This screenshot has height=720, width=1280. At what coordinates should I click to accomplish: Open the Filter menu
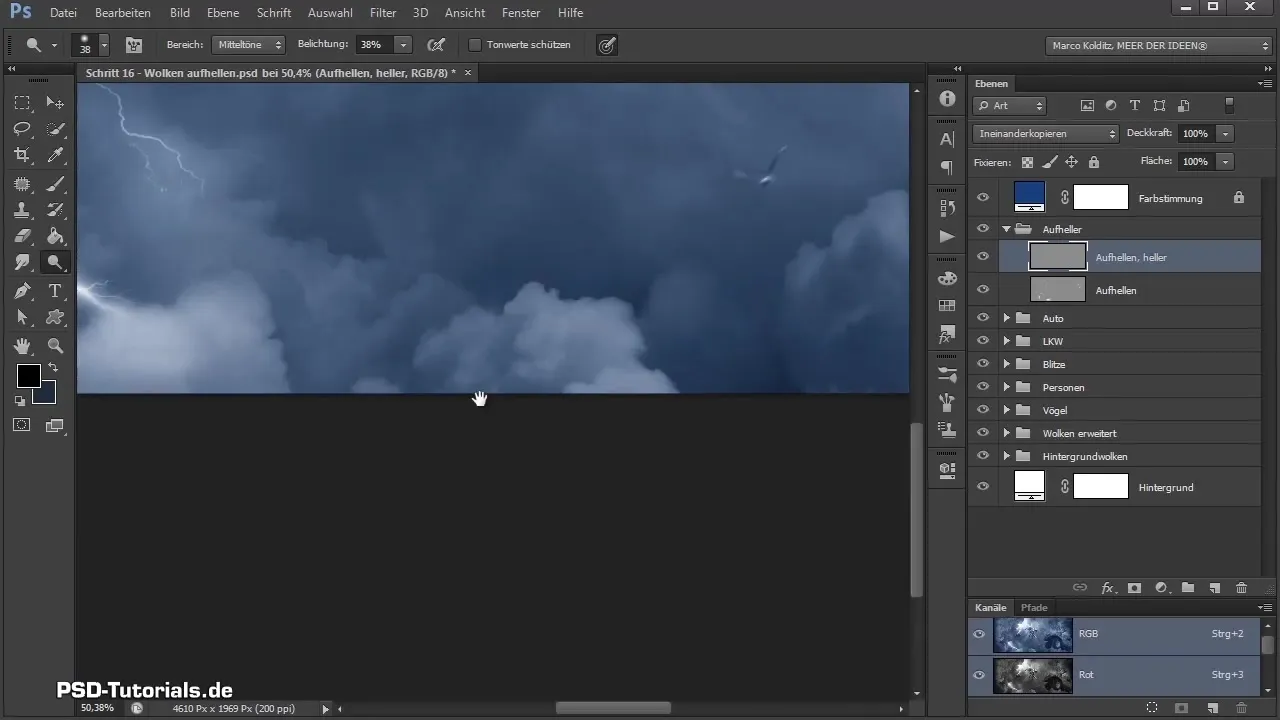[383, 13]
